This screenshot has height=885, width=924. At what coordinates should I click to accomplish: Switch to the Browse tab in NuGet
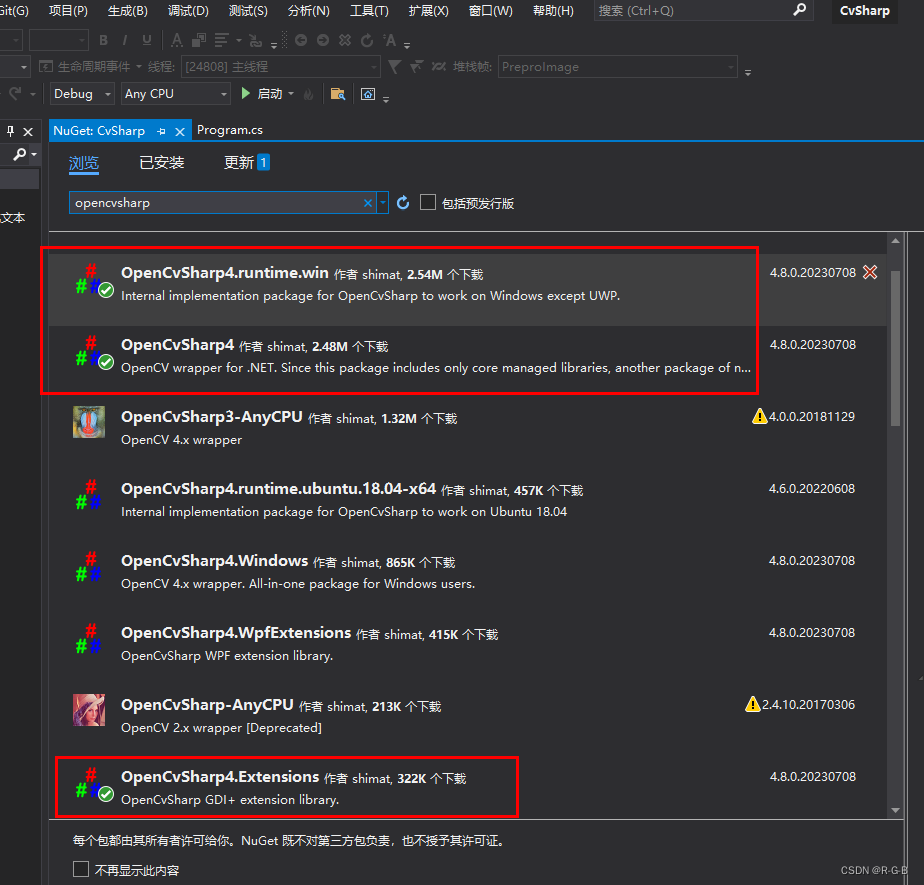[x=84, y=163]
